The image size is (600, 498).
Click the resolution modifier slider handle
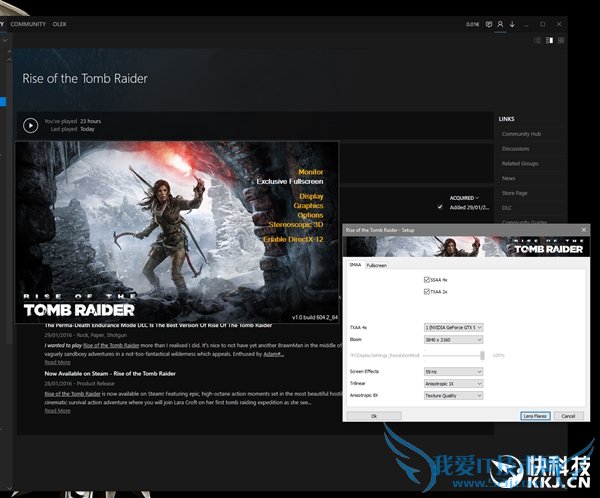482,356
